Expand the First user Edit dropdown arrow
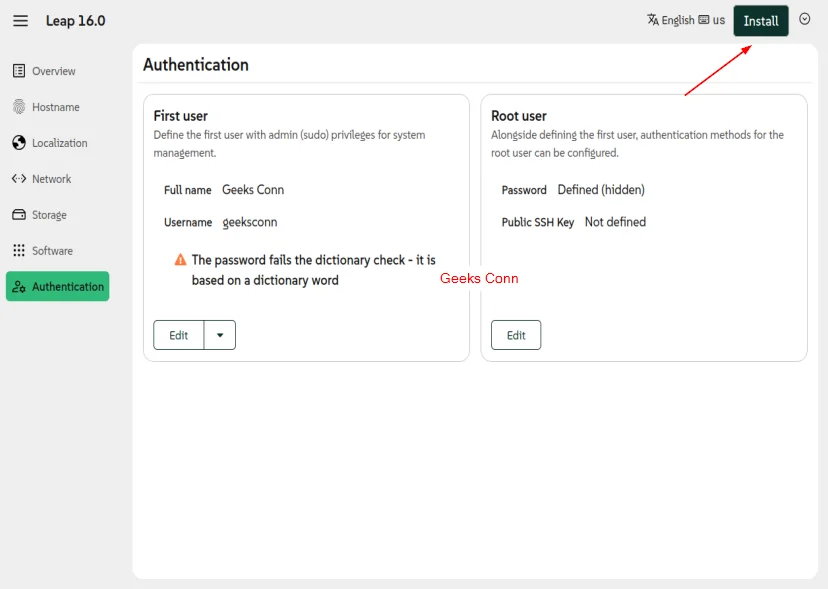Image resolution: width=828 pixels, height=589 pixels. pyautogui.click(x=220, y=335)
